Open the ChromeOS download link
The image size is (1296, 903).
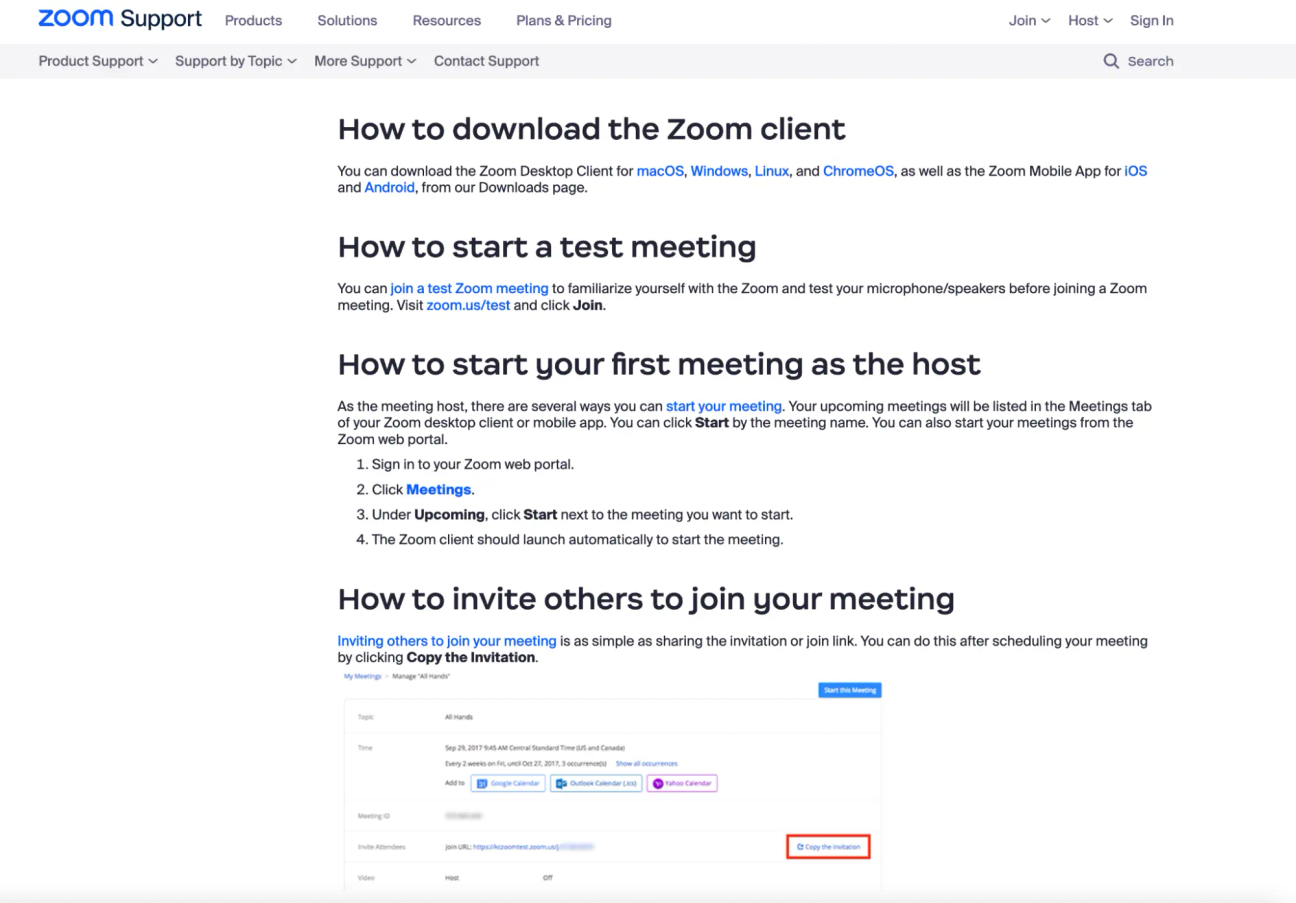[859, 171]
